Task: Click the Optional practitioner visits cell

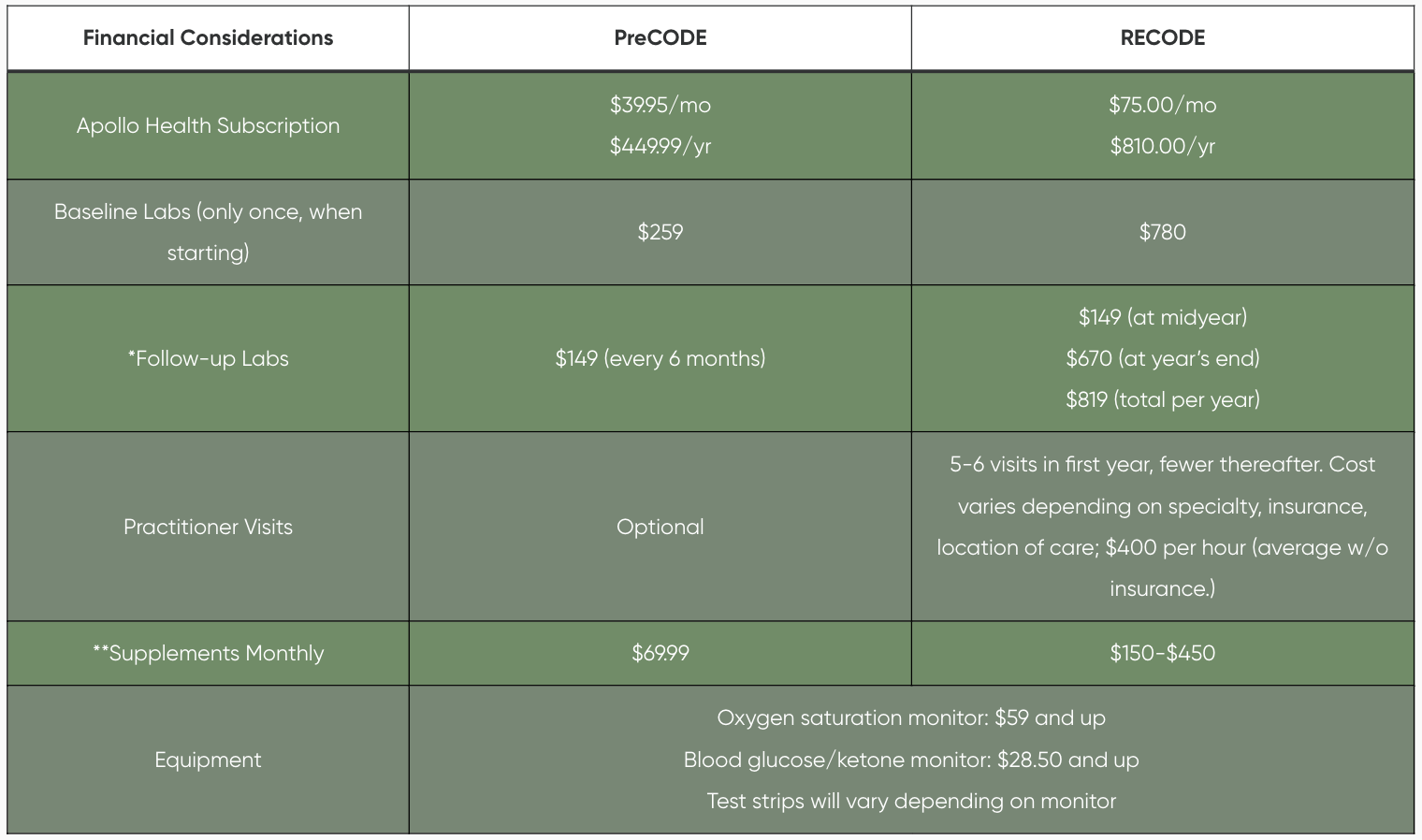Action: (660, 527)
